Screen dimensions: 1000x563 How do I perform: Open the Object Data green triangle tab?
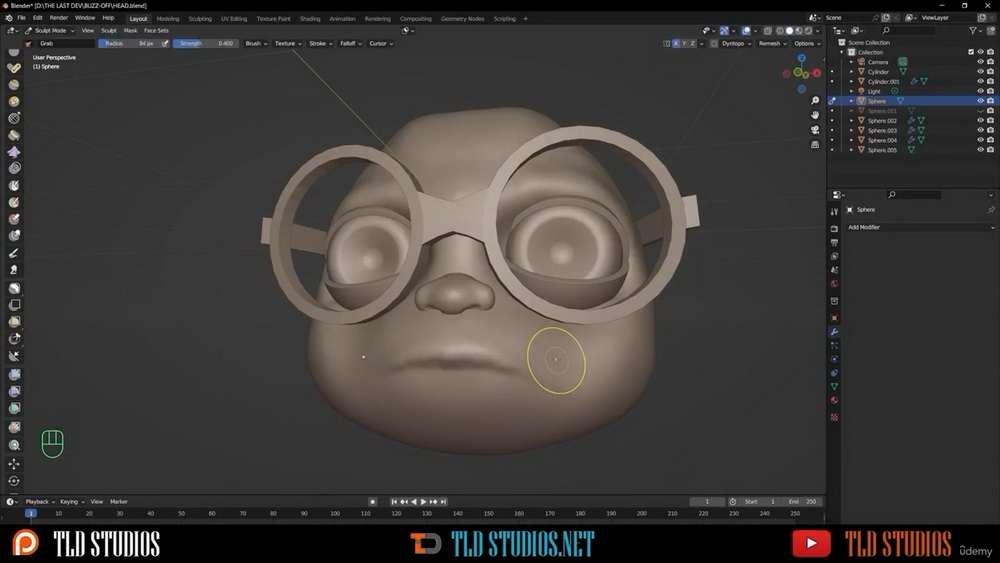[x=834, y=386]
